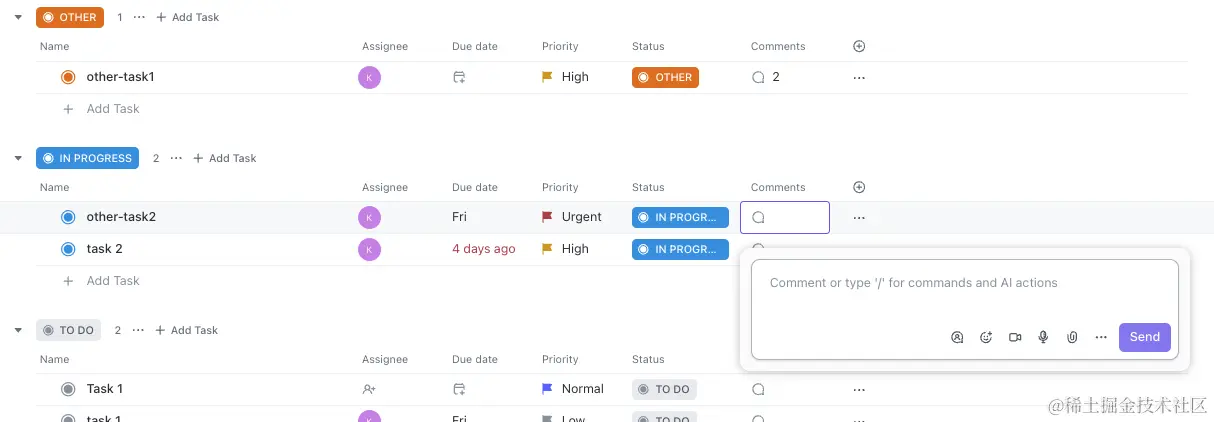Viewport: 1214px width, 422px height.
Task: Open more options for other-task2 row
Action: click(859, 217)
